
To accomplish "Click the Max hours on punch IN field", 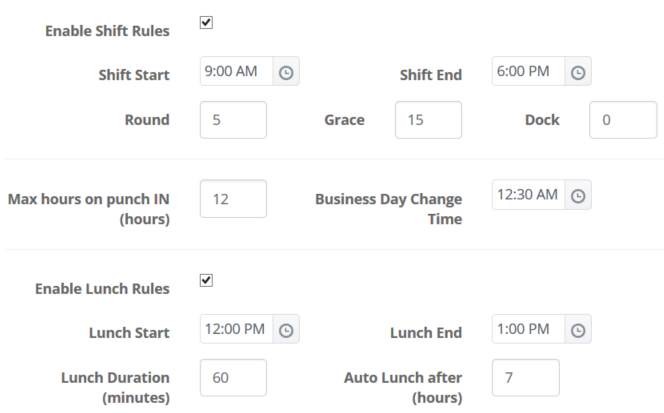I will pyautogui.click(x=233, y=198).
